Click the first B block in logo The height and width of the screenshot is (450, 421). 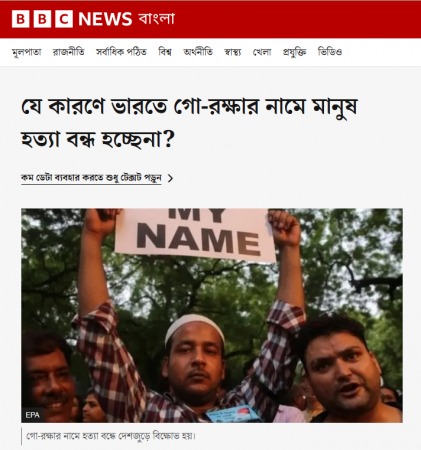20,19
